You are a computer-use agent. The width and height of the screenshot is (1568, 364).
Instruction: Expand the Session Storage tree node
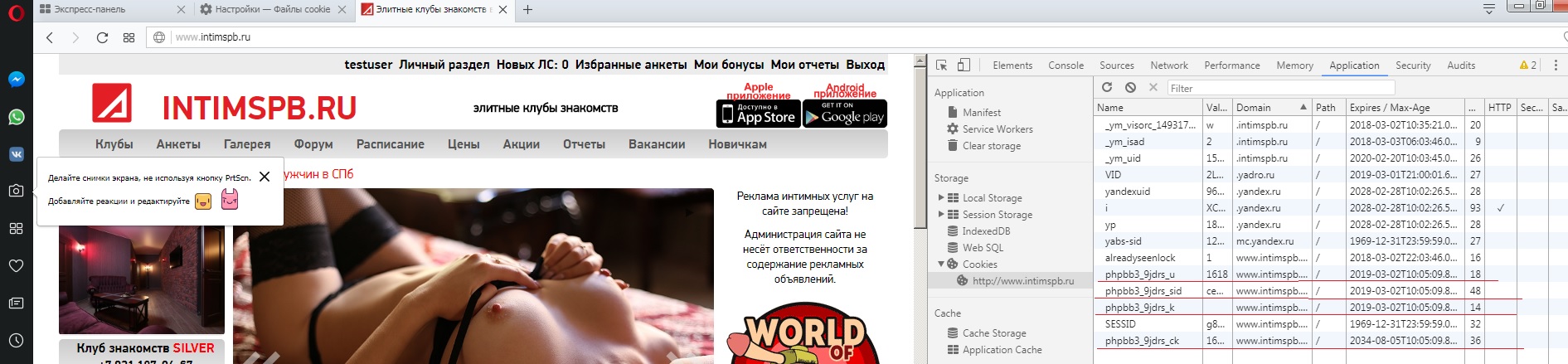941,215
